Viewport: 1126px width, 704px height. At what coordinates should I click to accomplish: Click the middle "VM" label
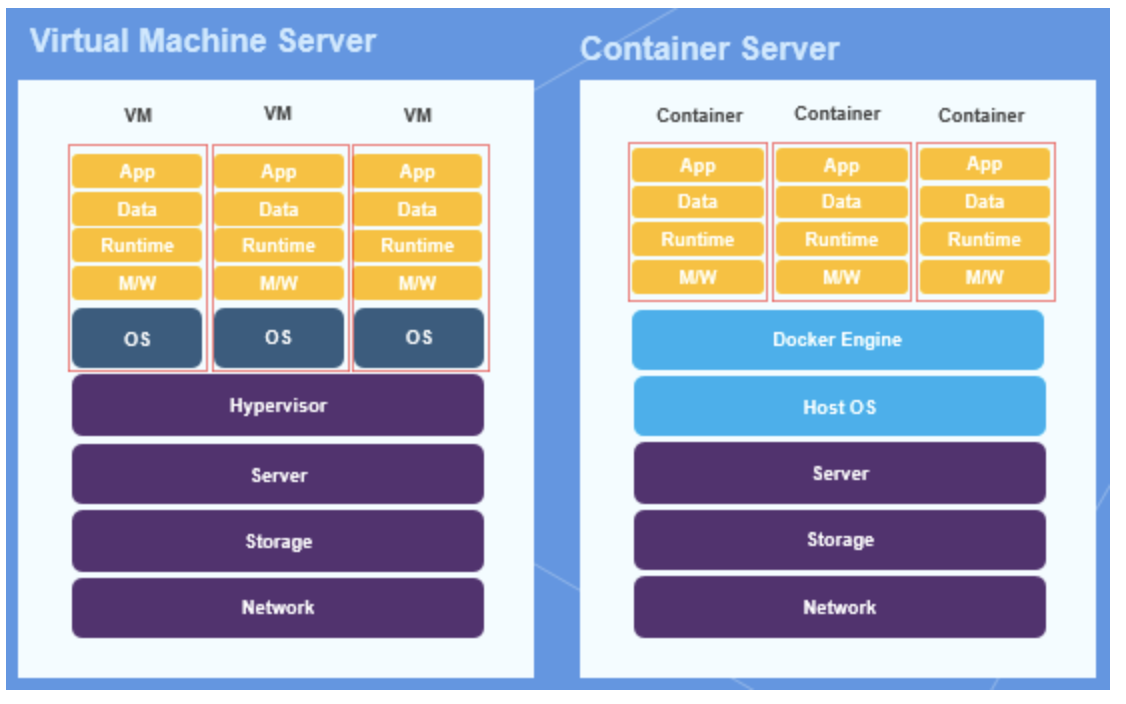pyautogui.click(x=278, y=114)
